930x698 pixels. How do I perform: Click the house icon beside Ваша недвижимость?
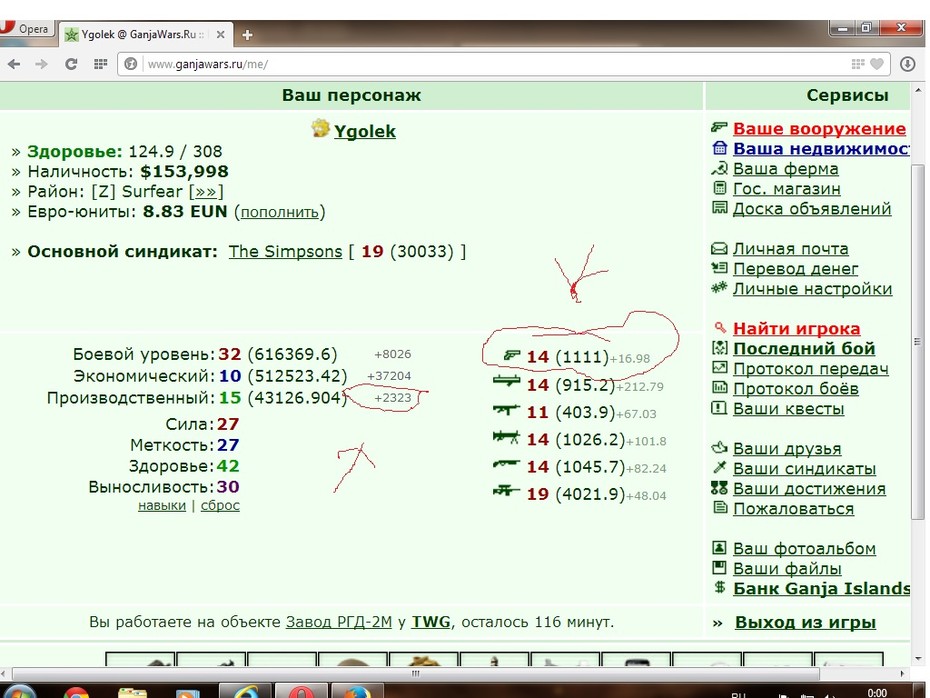(x=719, y=148)
